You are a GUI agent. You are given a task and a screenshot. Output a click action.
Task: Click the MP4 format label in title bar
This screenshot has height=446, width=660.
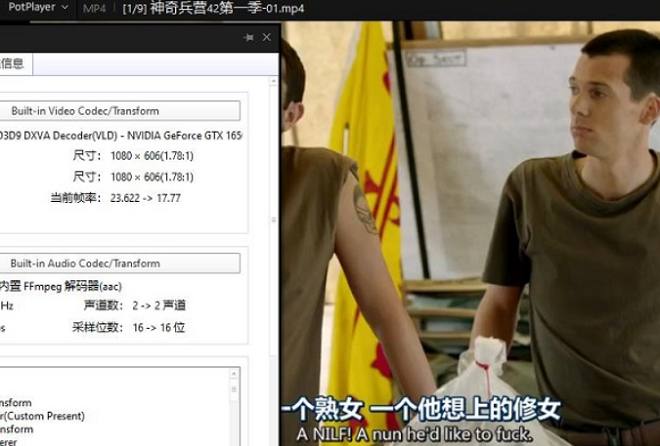pos(94,9)
